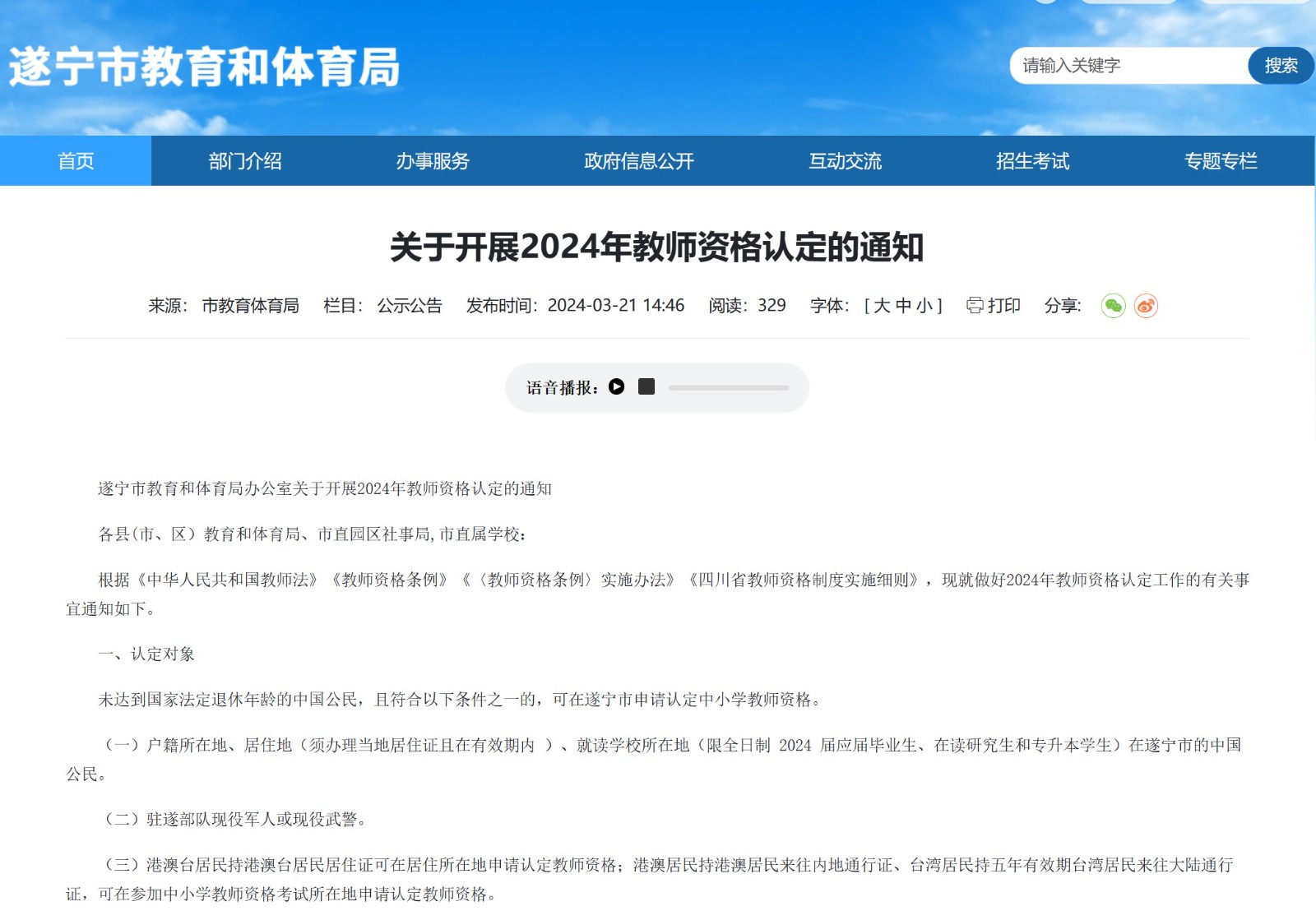Screen dimensions: 1316x920
Task: Open the 办事服务 menu
Action: (x=433, y=161)
